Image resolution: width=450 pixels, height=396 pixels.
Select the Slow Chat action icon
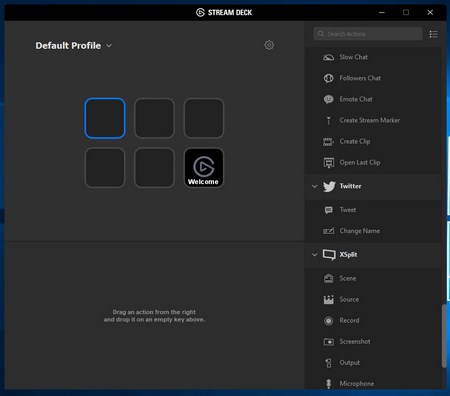328,57
